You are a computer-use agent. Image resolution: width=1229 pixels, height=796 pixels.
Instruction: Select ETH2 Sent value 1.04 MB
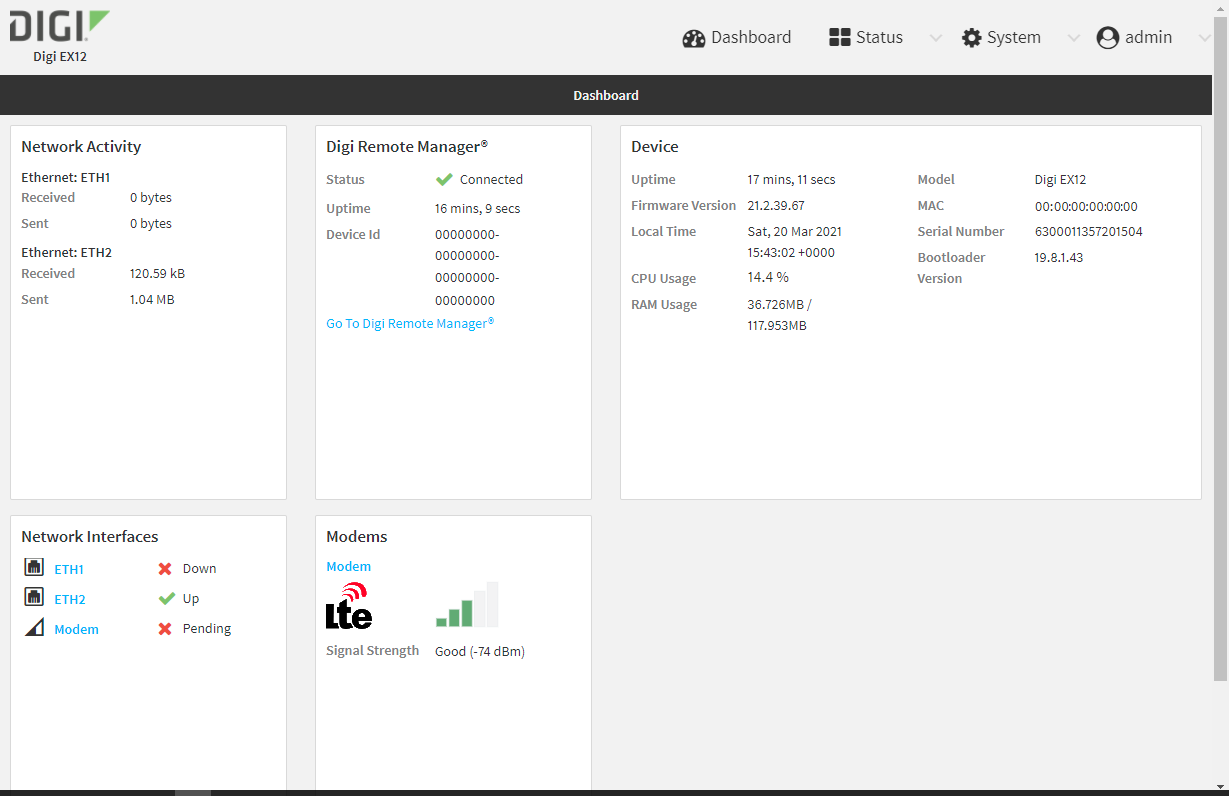[x=152, y=299]
